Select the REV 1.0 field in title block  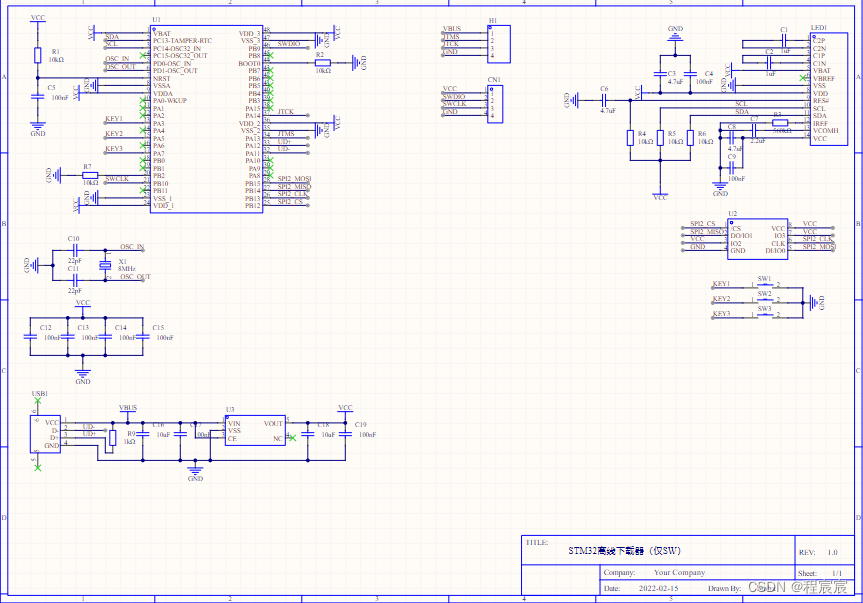click(828, 550)
